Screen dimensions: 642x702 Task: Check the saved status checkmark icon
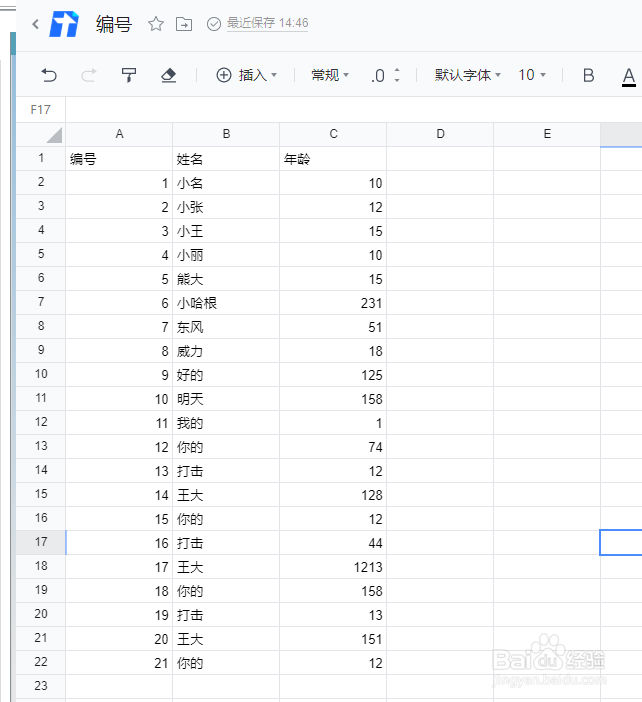point(214,24)
